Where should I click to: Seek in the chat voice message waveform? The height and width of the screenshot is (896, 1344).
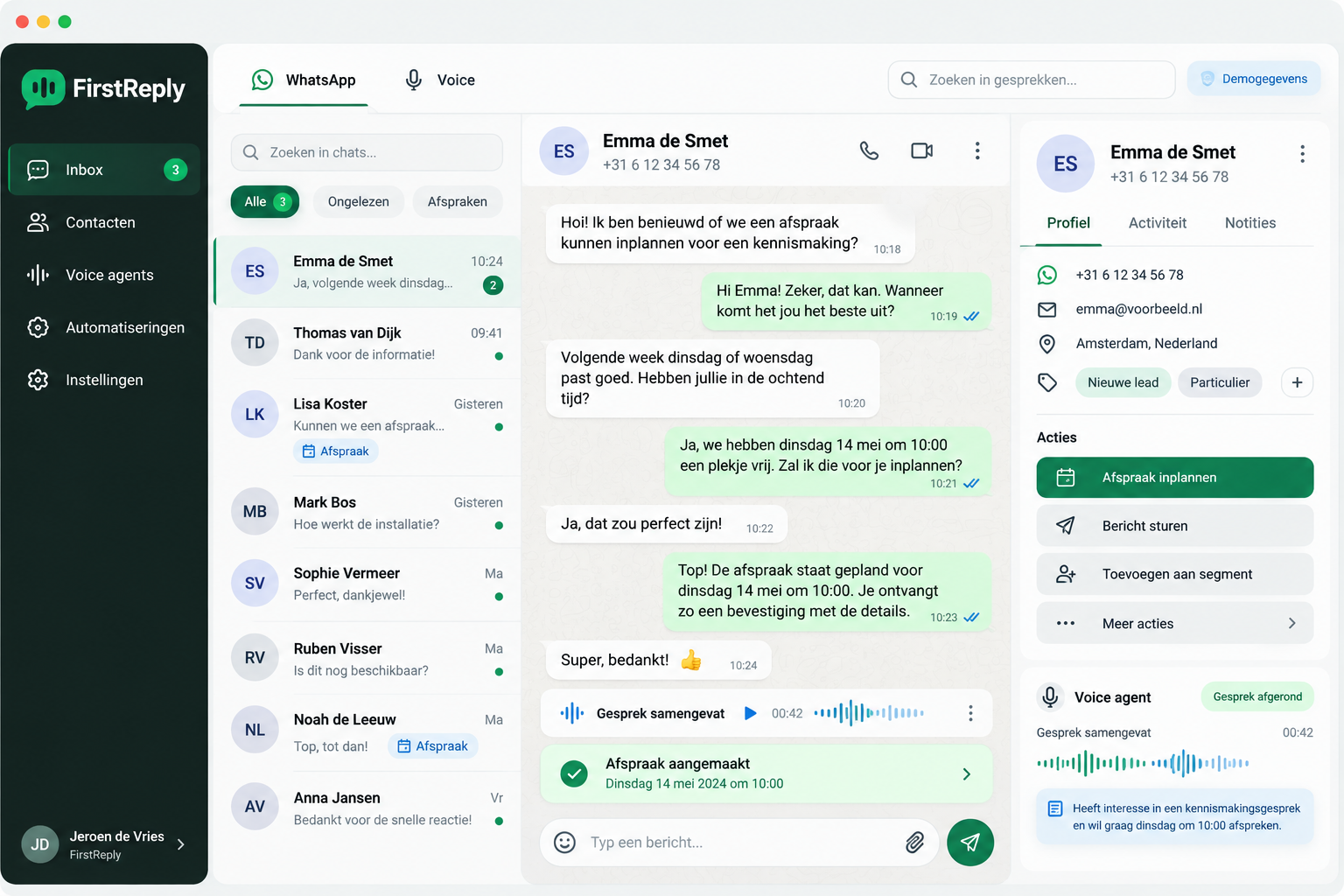pos(869,713)
